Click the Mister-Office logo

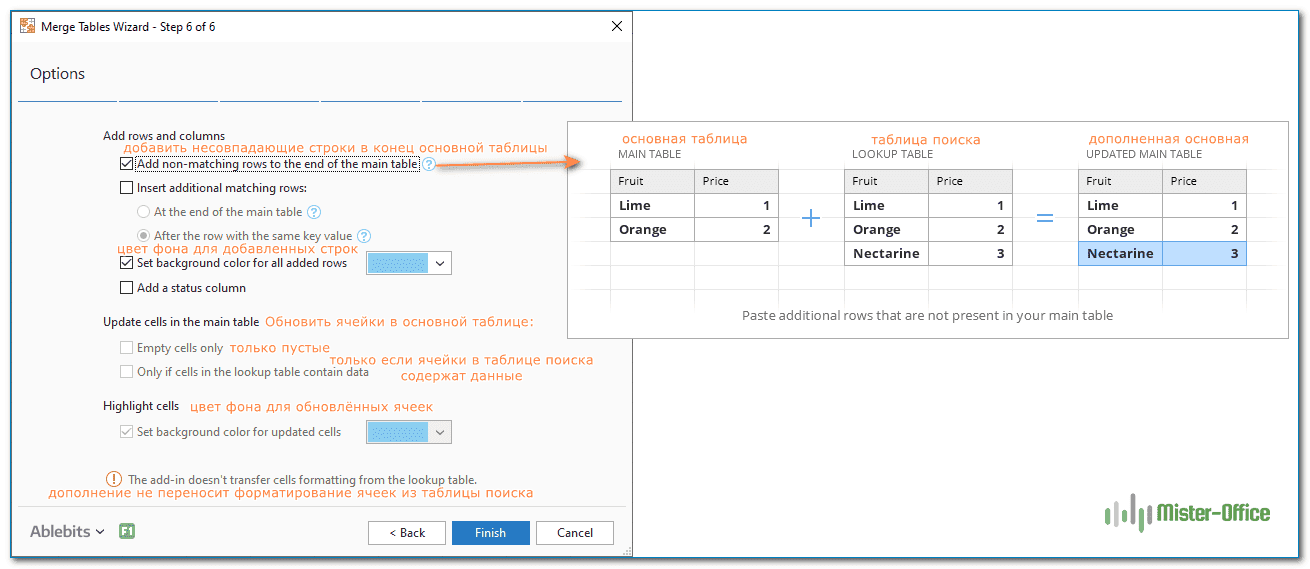[1187, 514]
